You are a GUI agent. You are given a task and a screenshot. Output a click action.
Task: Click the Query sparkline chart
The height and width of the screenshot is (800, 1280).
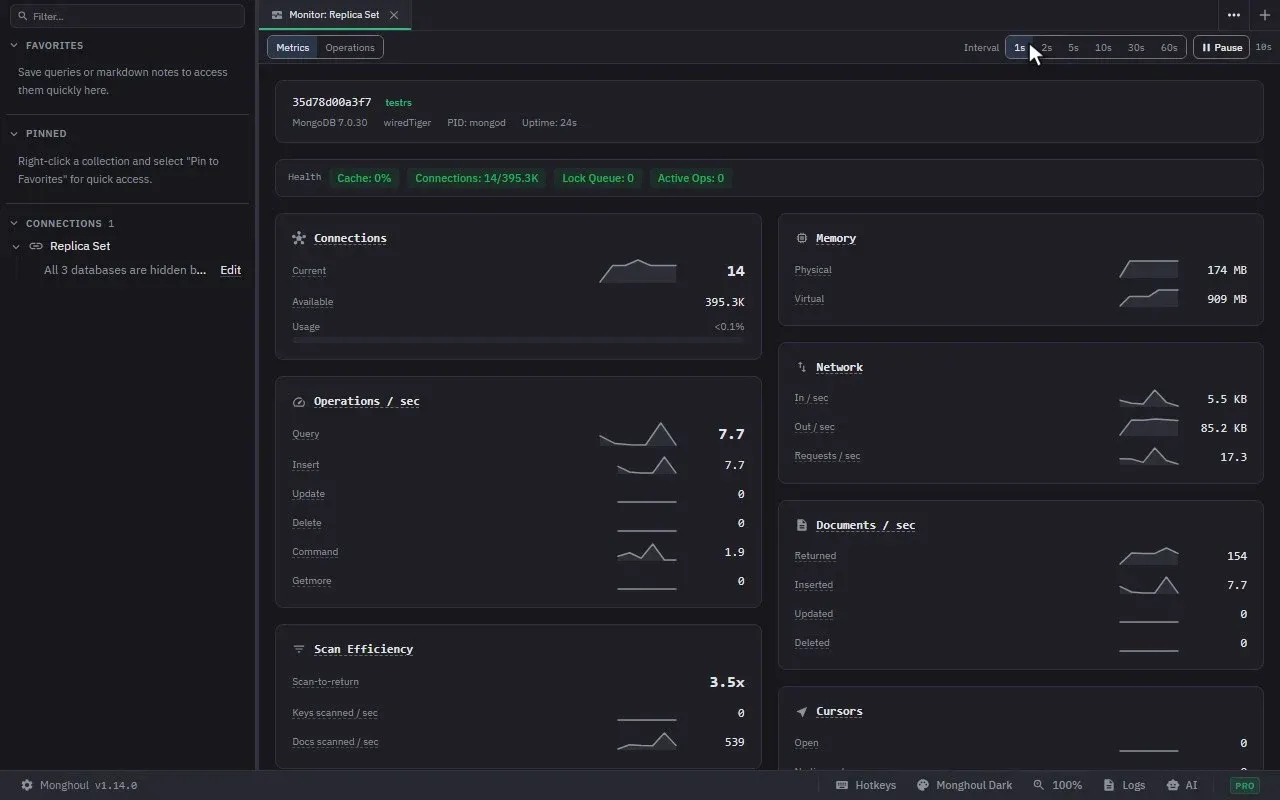[638, 434]
